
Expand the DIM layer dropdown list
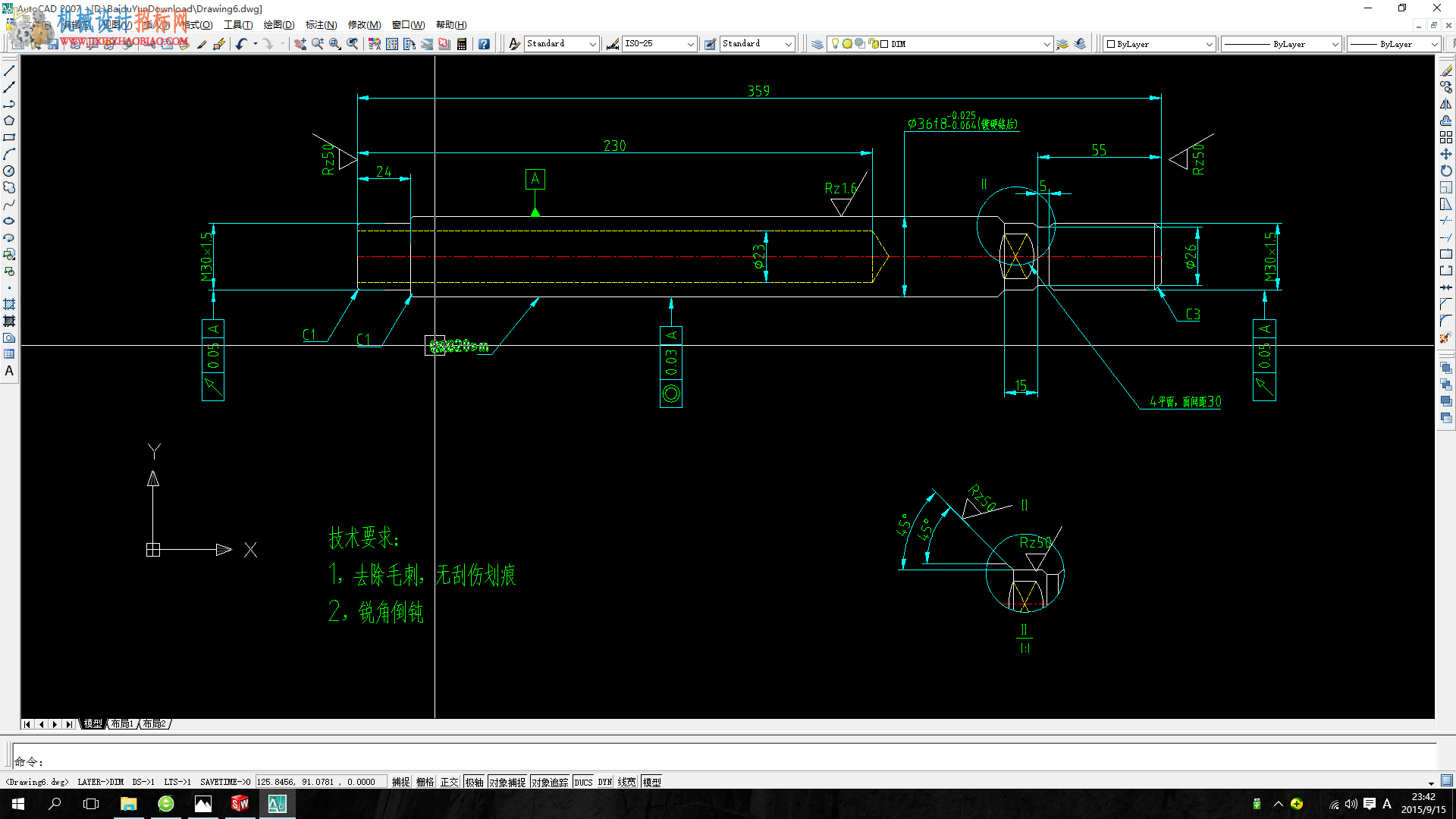click(x=1046, y=44)
